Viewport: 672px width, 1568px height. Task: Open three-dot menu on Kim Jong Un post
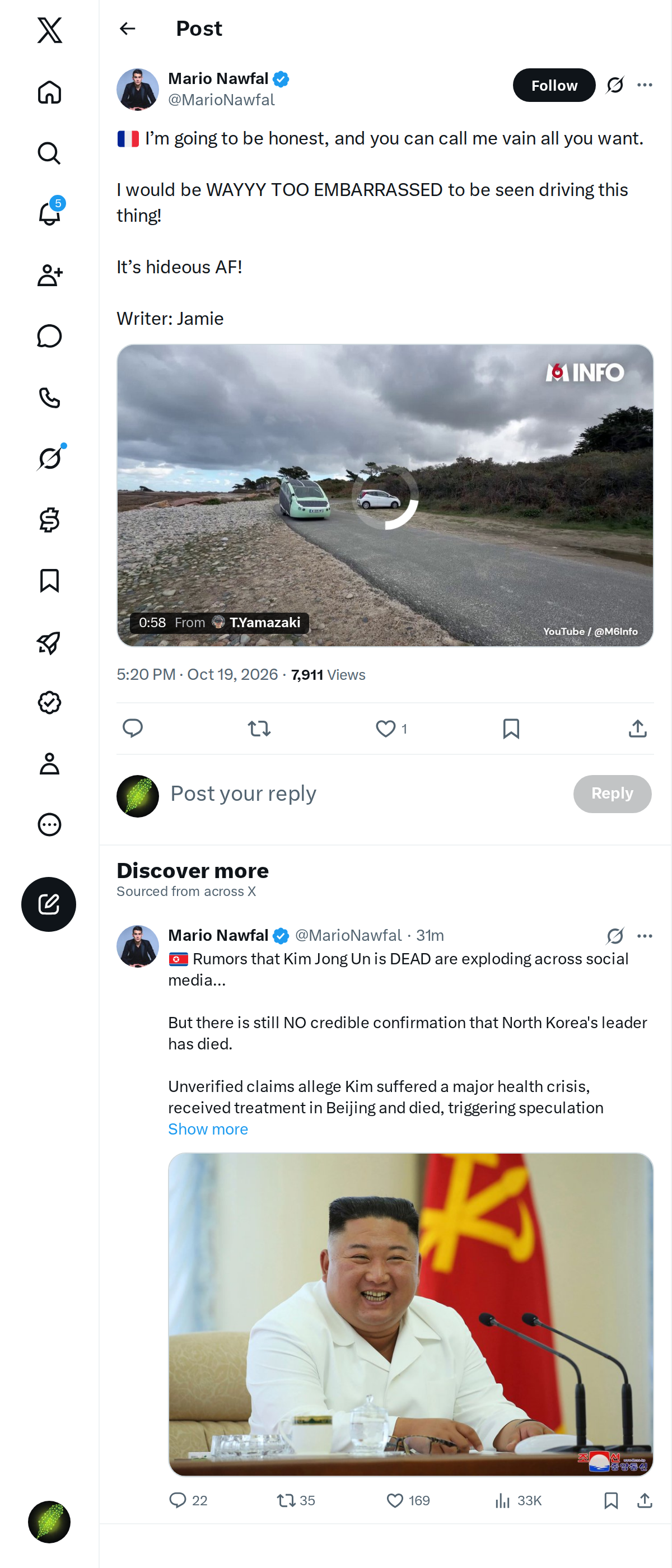point(645,935)
